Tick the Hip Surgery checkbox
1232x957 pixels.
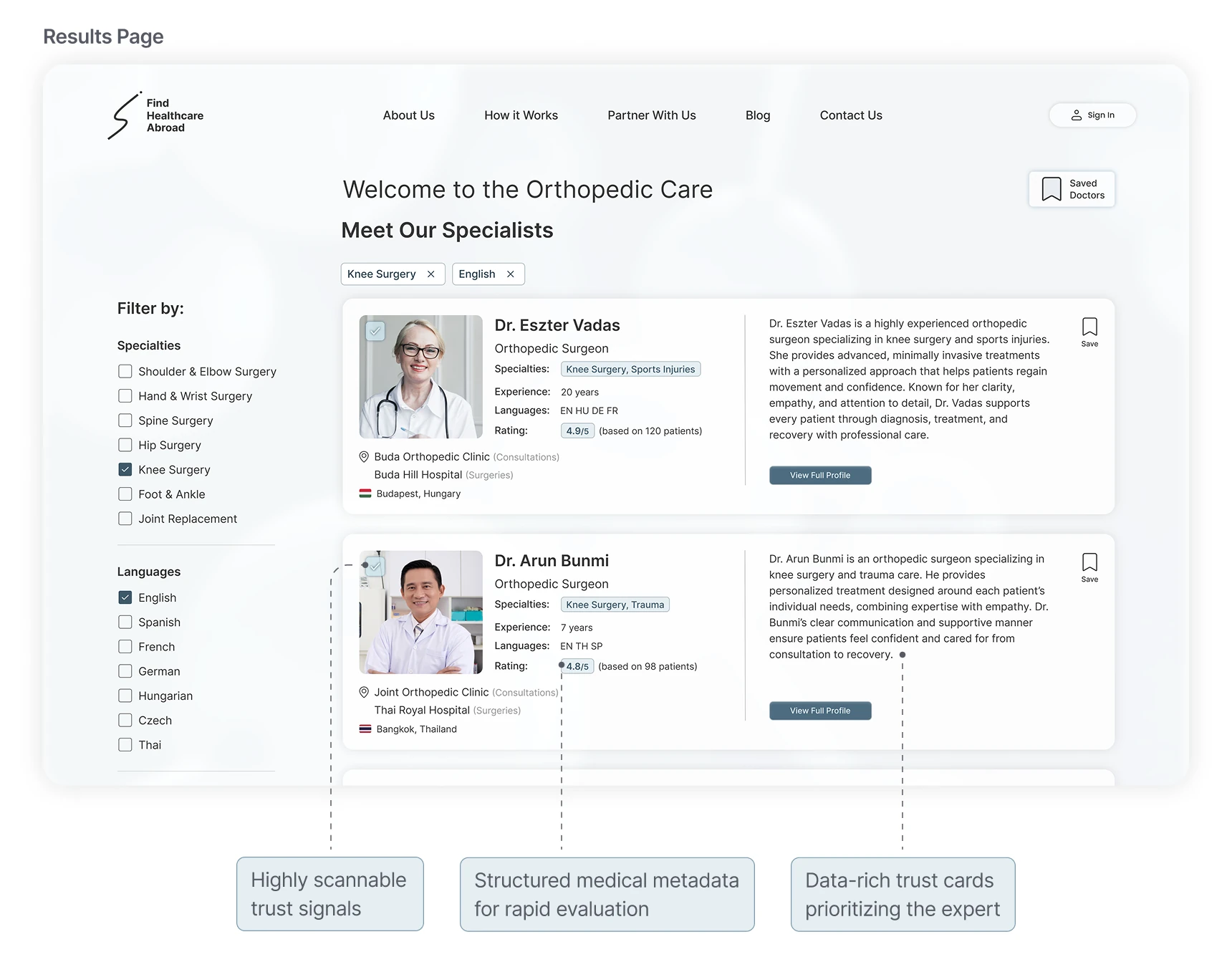click(125, 445)
